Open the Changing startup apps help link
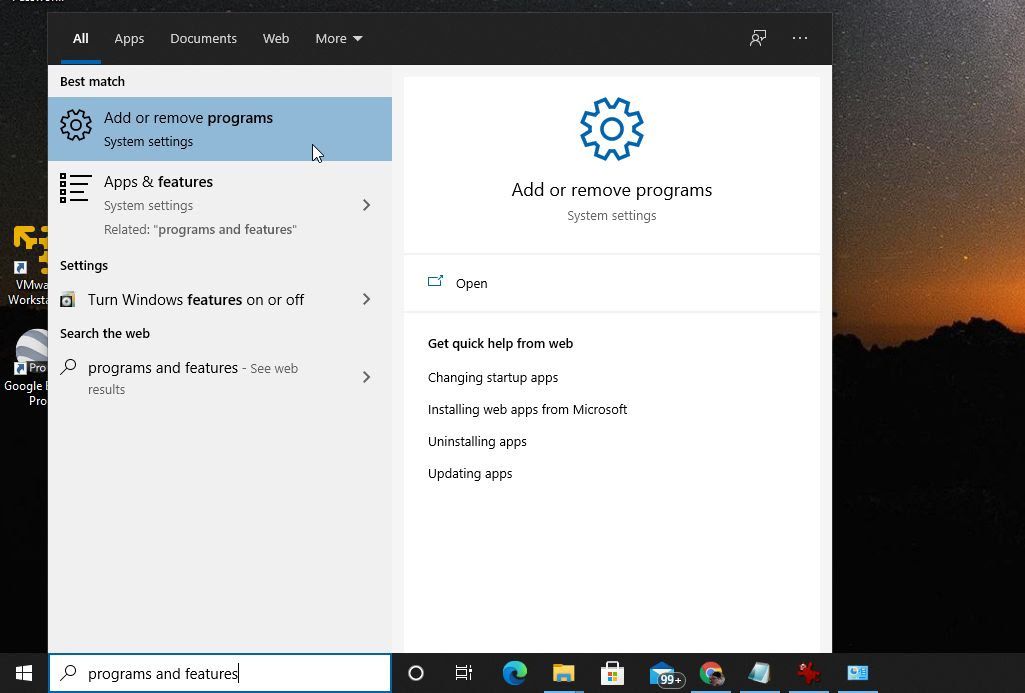1025x693 pixels. pos(493,377)
